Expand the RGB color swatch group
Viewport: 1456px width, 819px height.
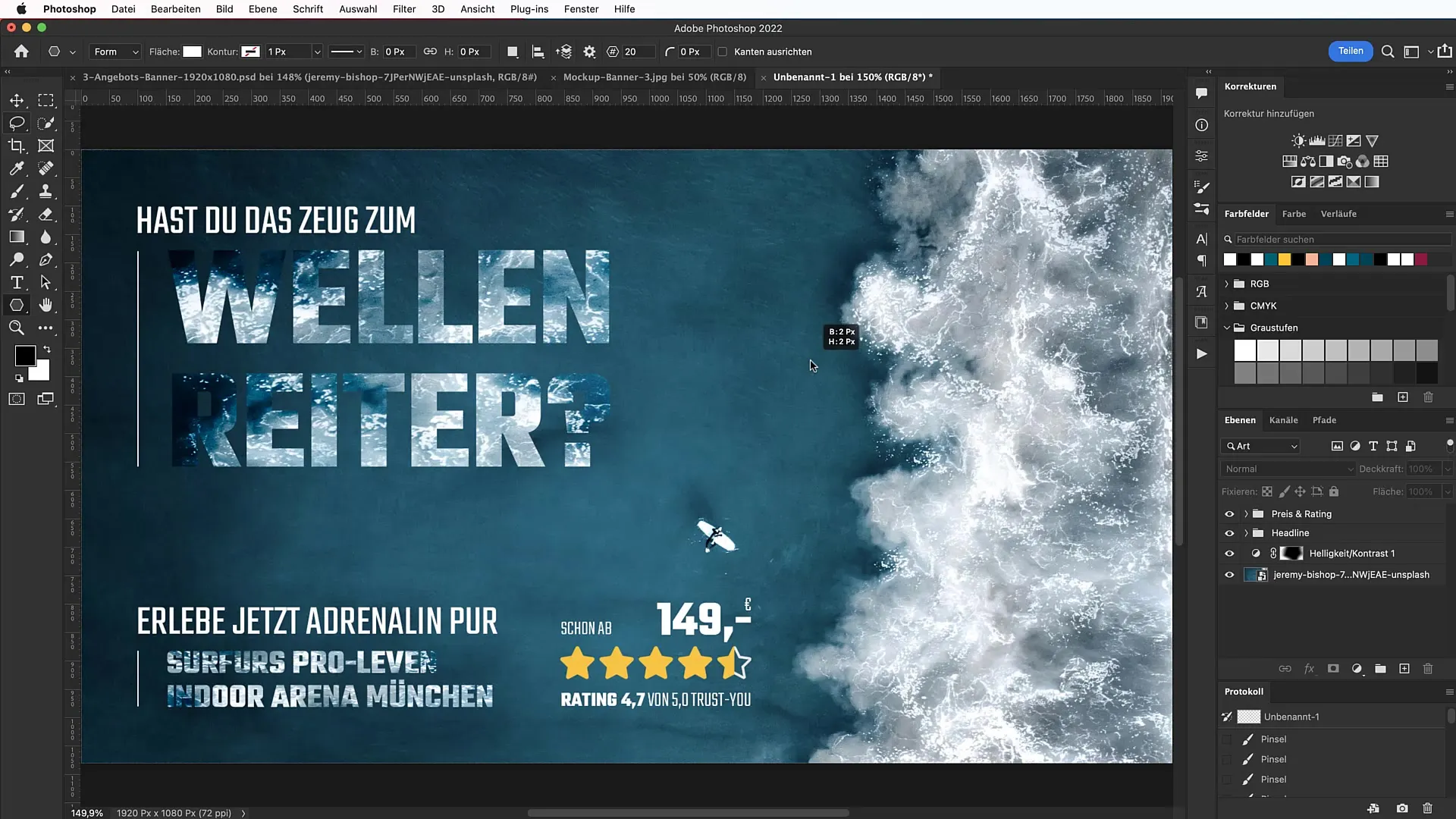(1226, 283)
